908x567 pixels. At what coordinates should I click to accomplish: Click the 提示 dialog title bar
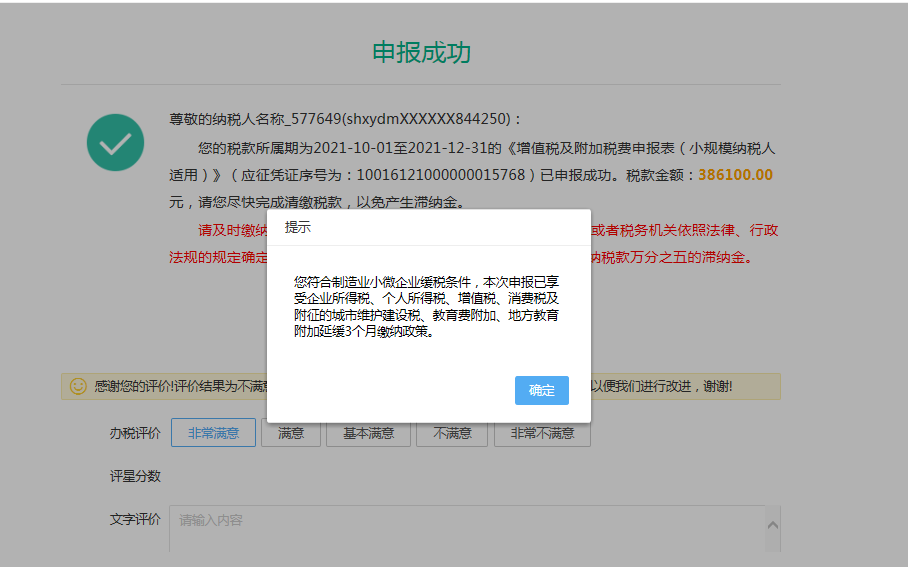tap(428, 227)
